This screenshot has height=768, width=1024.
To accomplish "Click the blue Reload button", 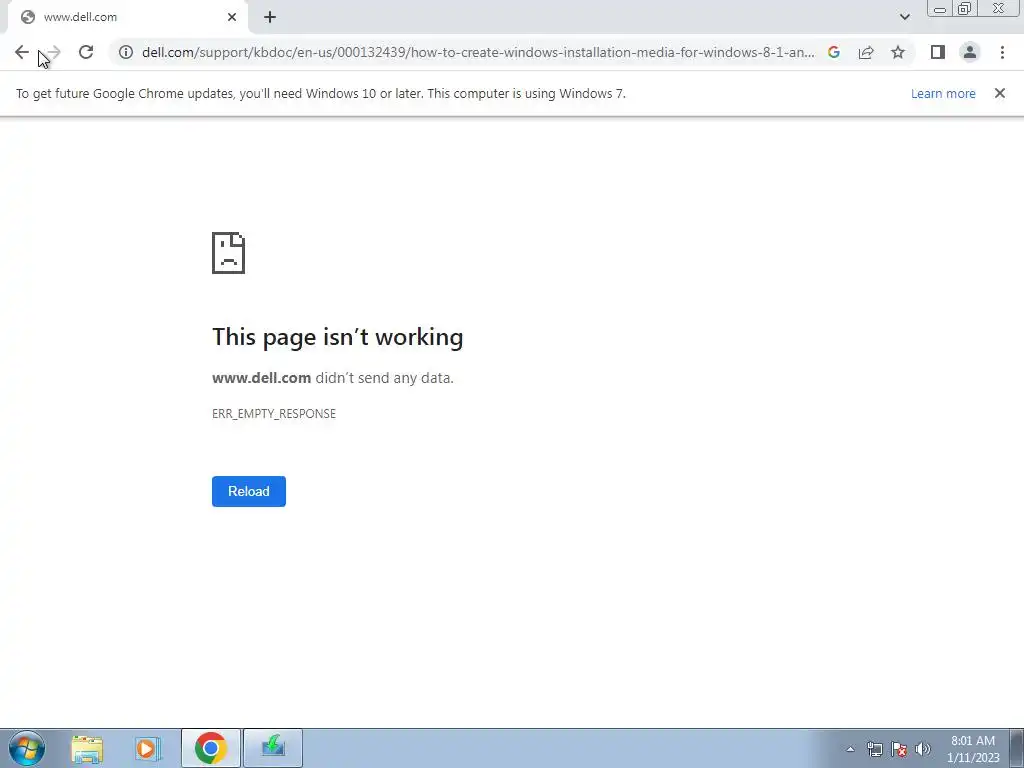I will click(x=249, y=491).
